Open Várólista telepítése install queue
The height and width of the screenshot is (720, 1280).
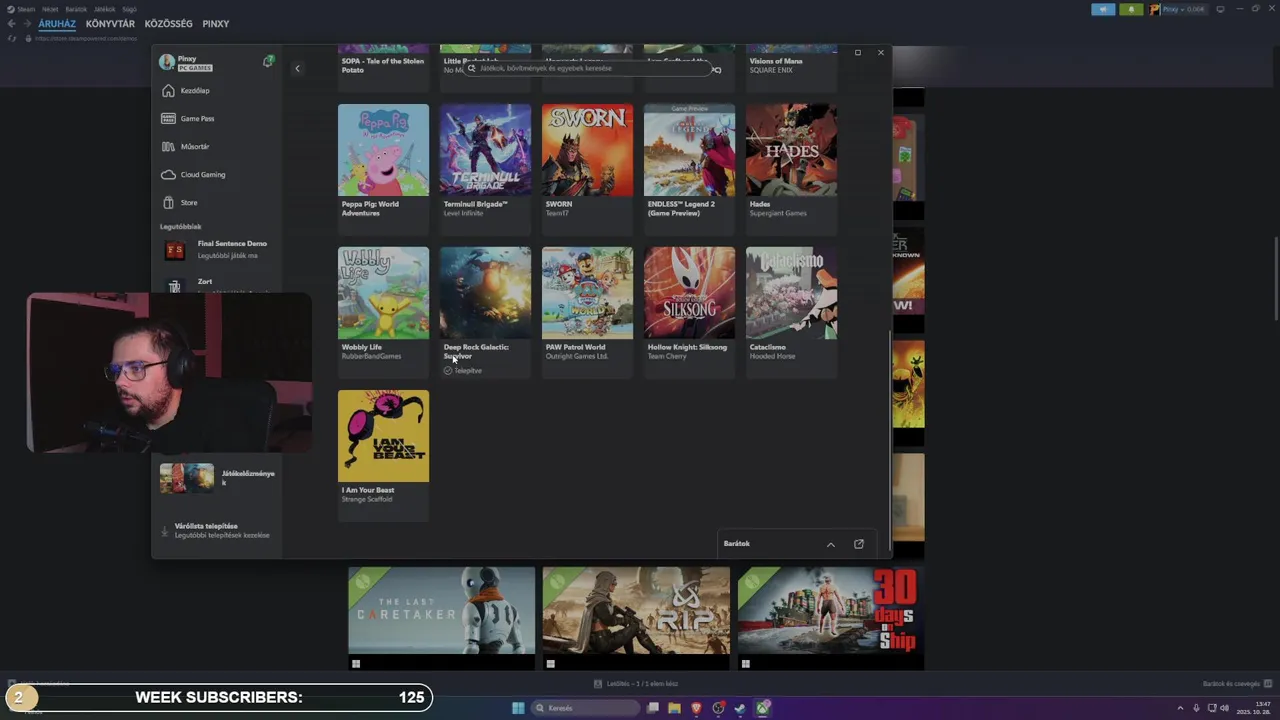(x=217, y=530)
